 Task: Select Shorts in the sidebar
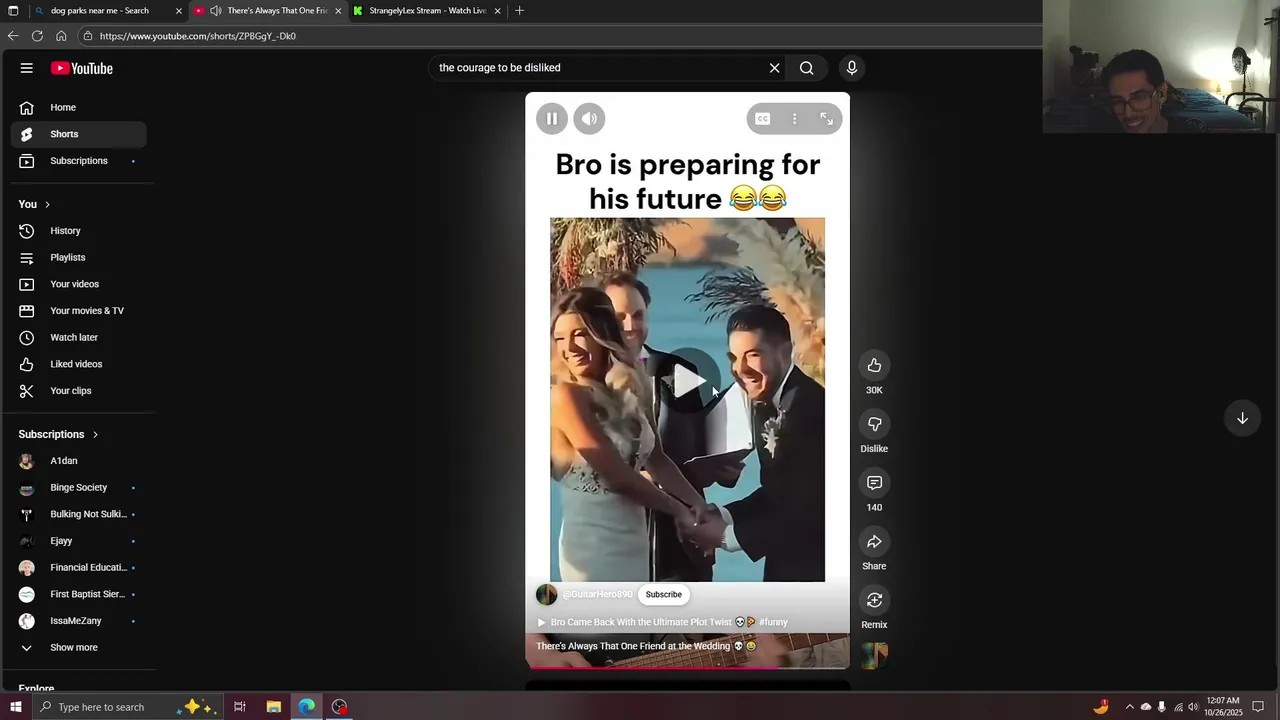point(78,134)
